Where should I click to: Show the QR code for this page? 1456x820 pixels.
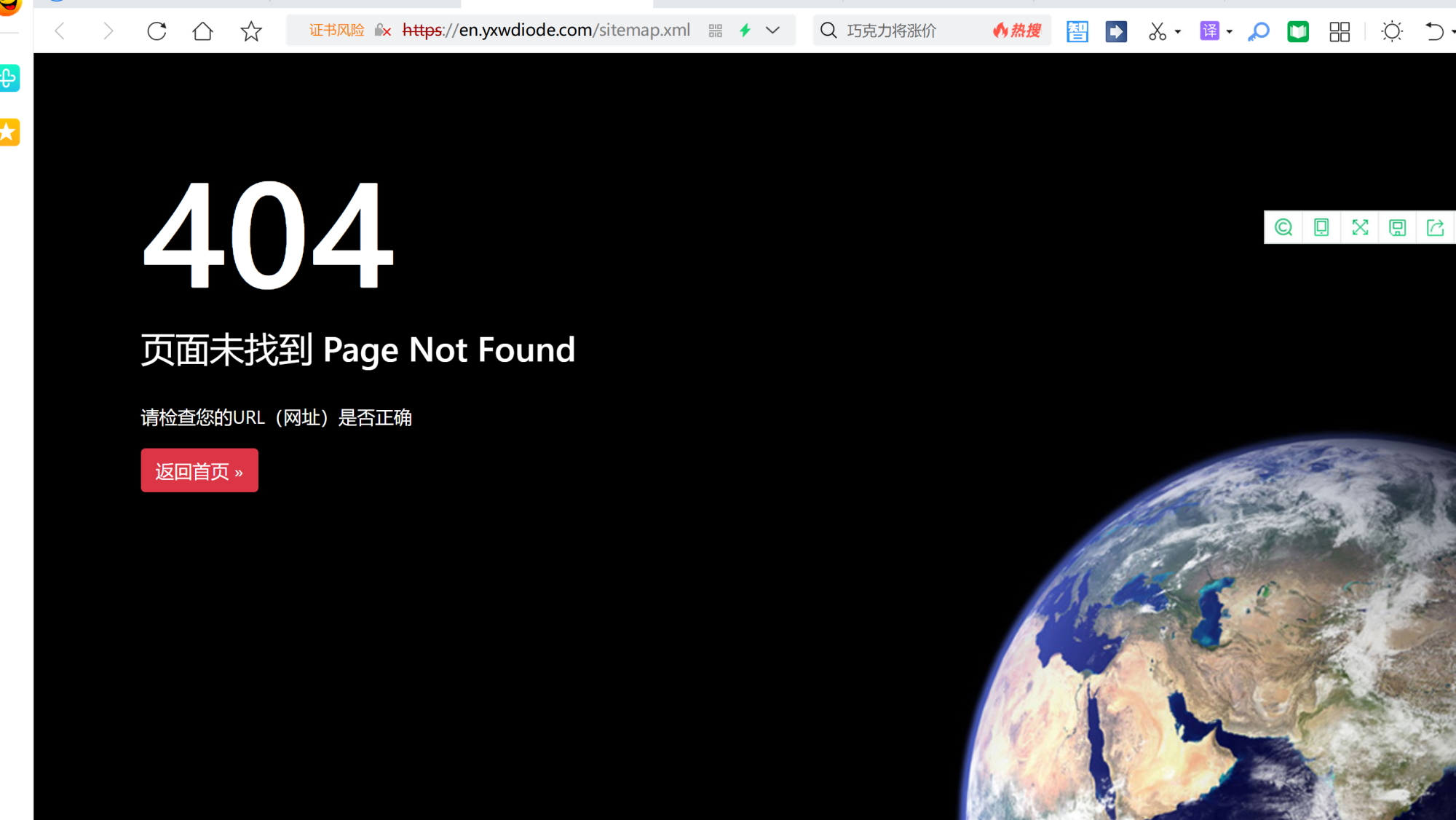tap(716, 31)
